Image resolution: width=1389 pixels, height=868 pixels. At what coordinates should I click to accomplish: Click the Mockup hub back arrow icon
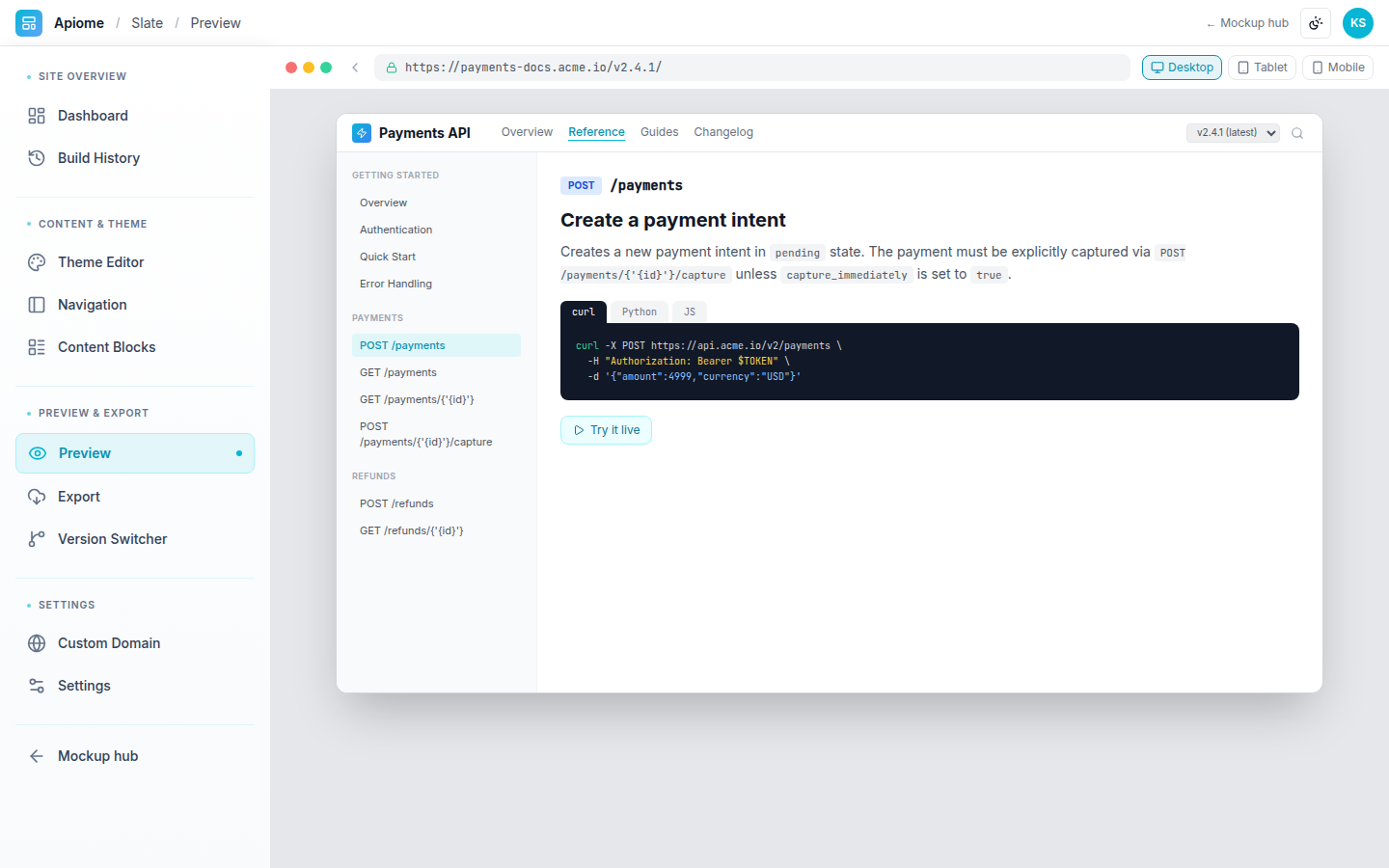(37, 756)
